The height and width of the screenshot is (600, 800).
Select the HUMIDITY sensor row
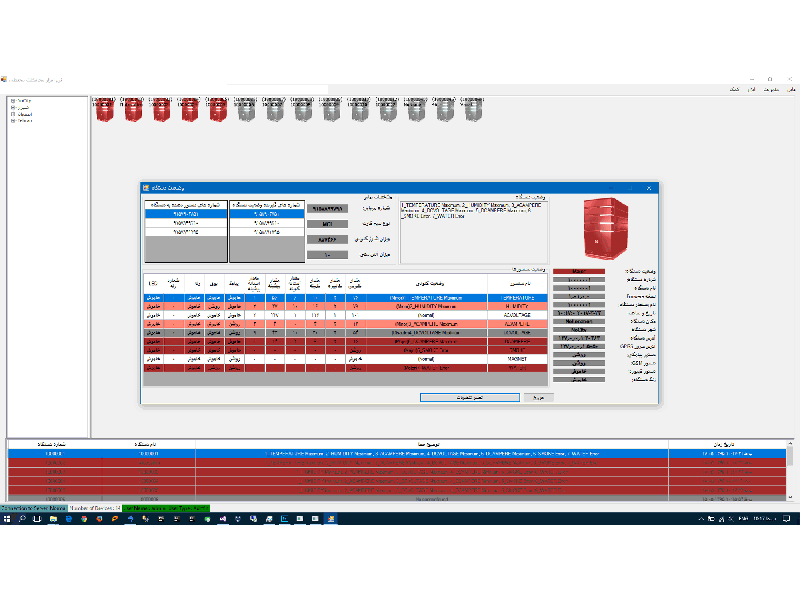tap(400, 307)
